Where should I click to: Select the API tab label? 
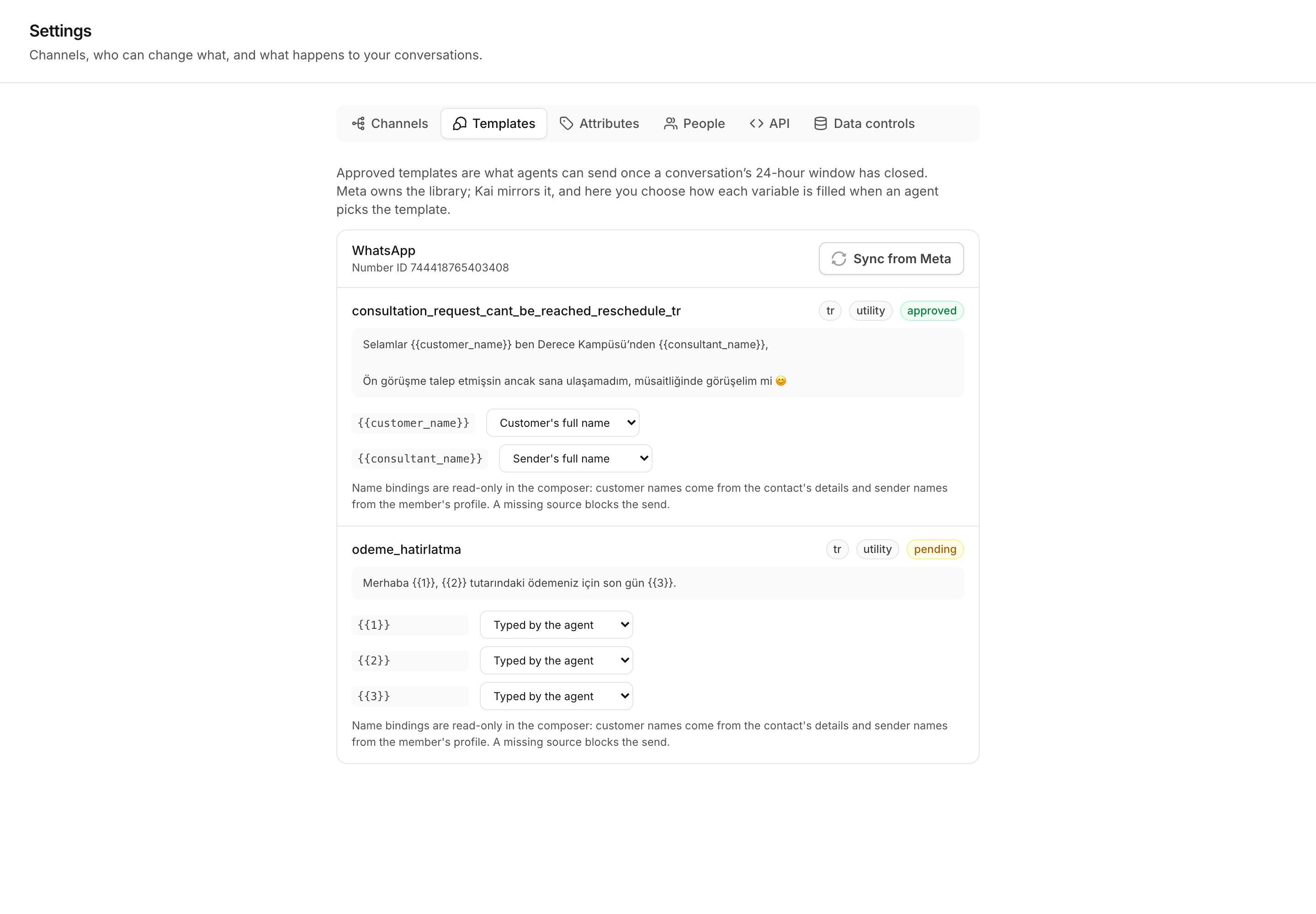point(780,124)
